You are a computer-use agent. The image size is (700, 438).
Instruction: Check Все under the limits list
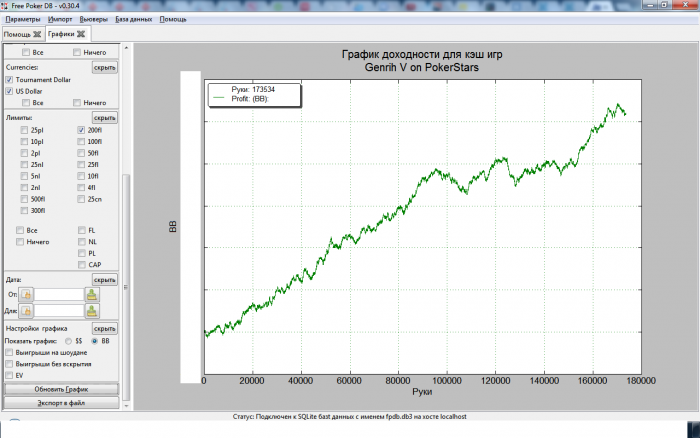click(x=20, y=230)
